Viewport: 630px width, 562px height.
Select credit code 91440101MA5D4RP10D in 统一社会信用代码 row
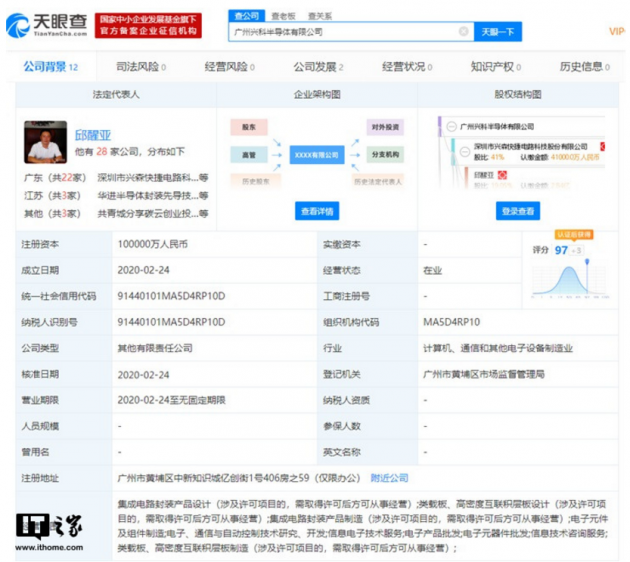click(x=171, y=296)
